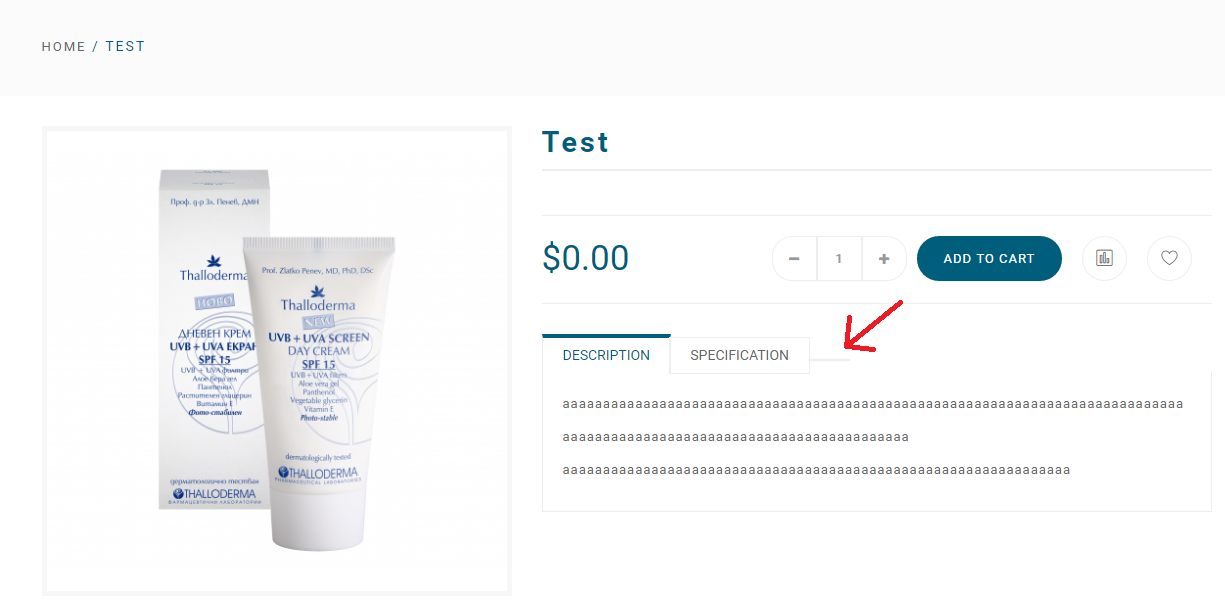Switch to the Description tab

pos(606,355)
